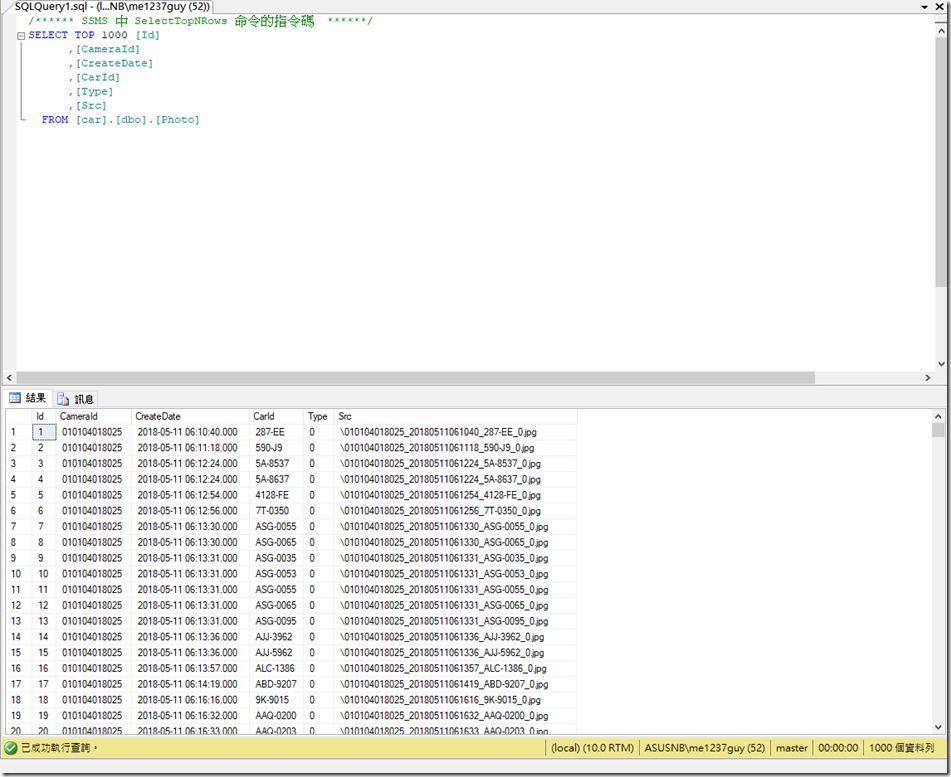Click the split handle above editor scrollbar
The width and height of the screenshot is (951, 777).
(940, 19)
